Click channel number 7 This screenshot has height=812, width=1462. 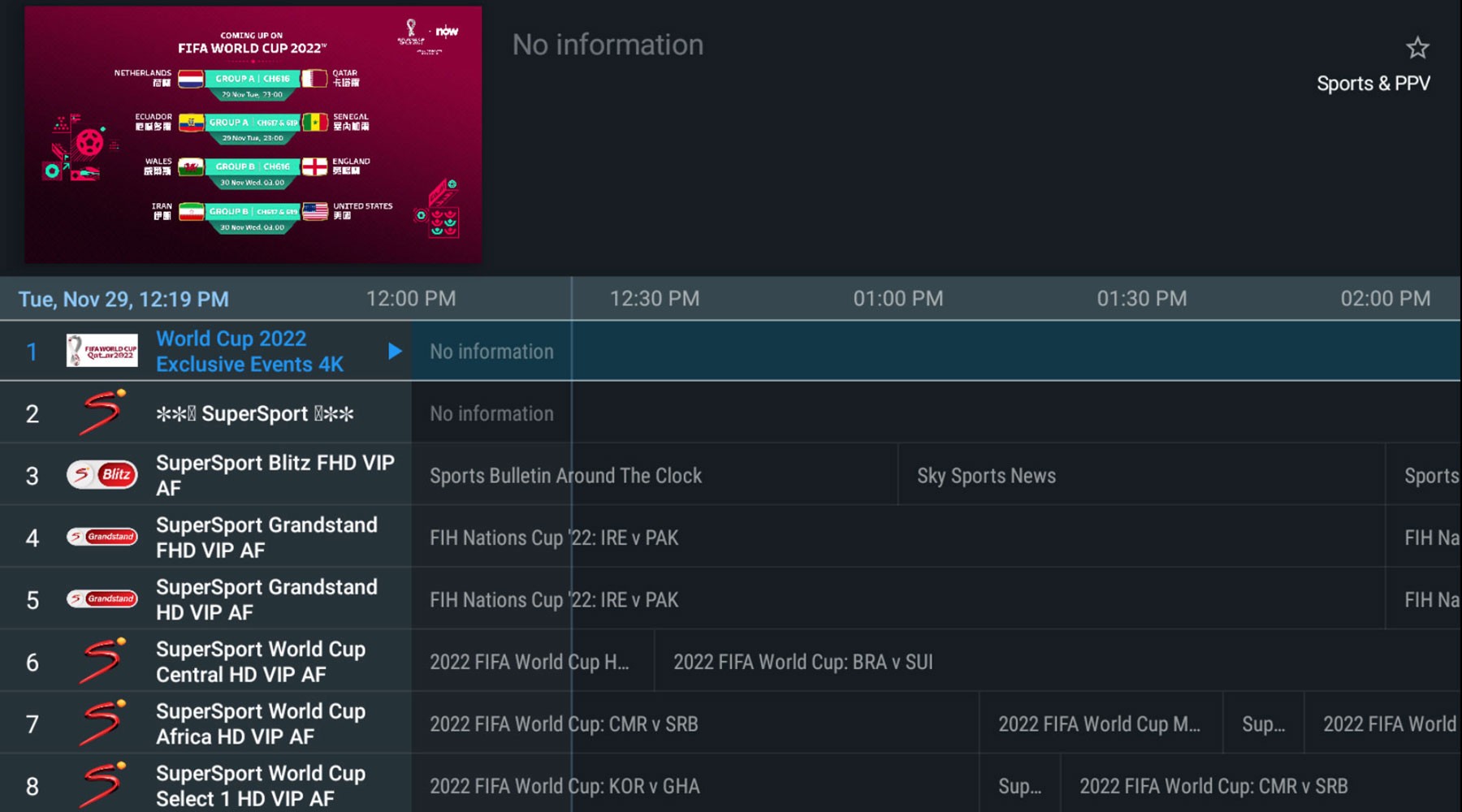32,724
